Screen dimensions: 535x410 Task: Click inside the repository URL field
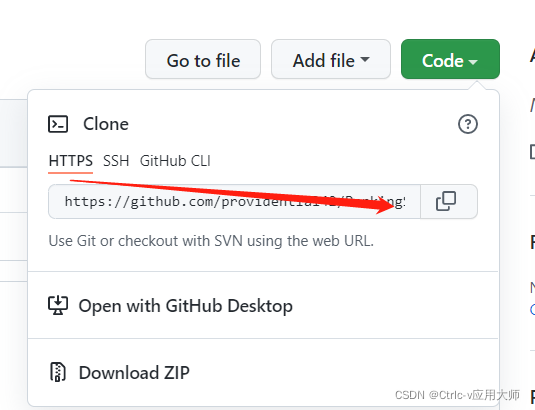pos(234,201)
